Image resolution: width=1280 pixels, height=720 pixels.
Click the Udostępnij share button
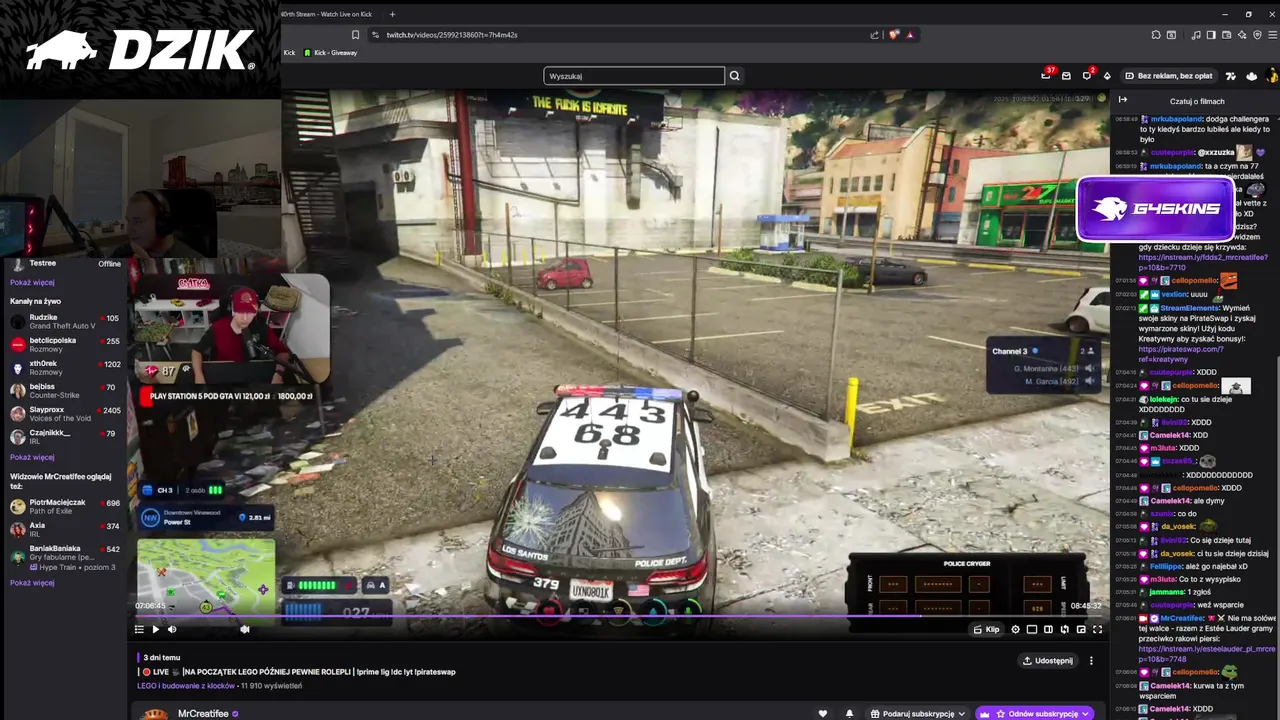point(1047,661)
